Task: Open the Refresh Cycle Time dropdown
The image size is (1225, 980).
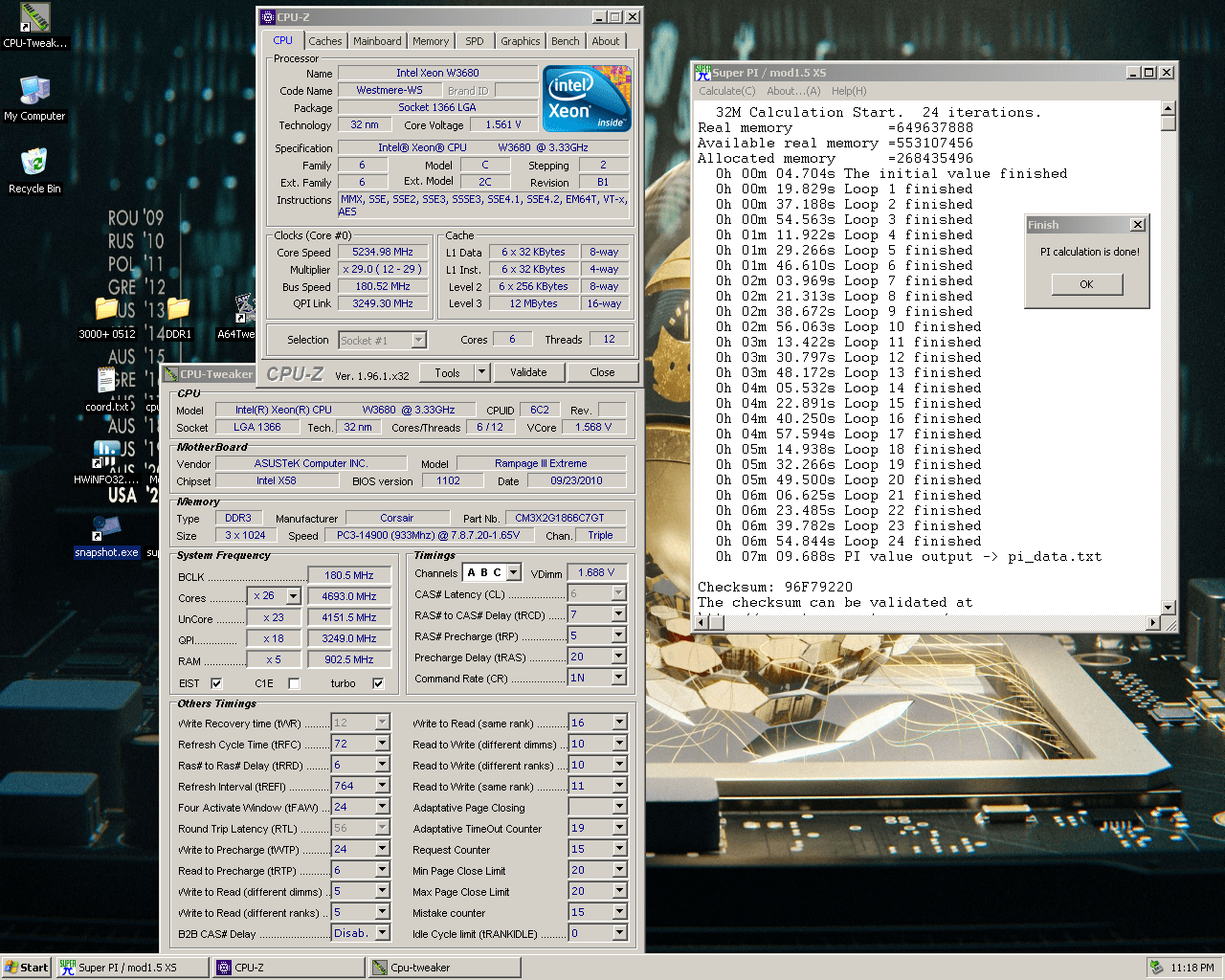Action: pyautogui.click(x=382, y=744)
